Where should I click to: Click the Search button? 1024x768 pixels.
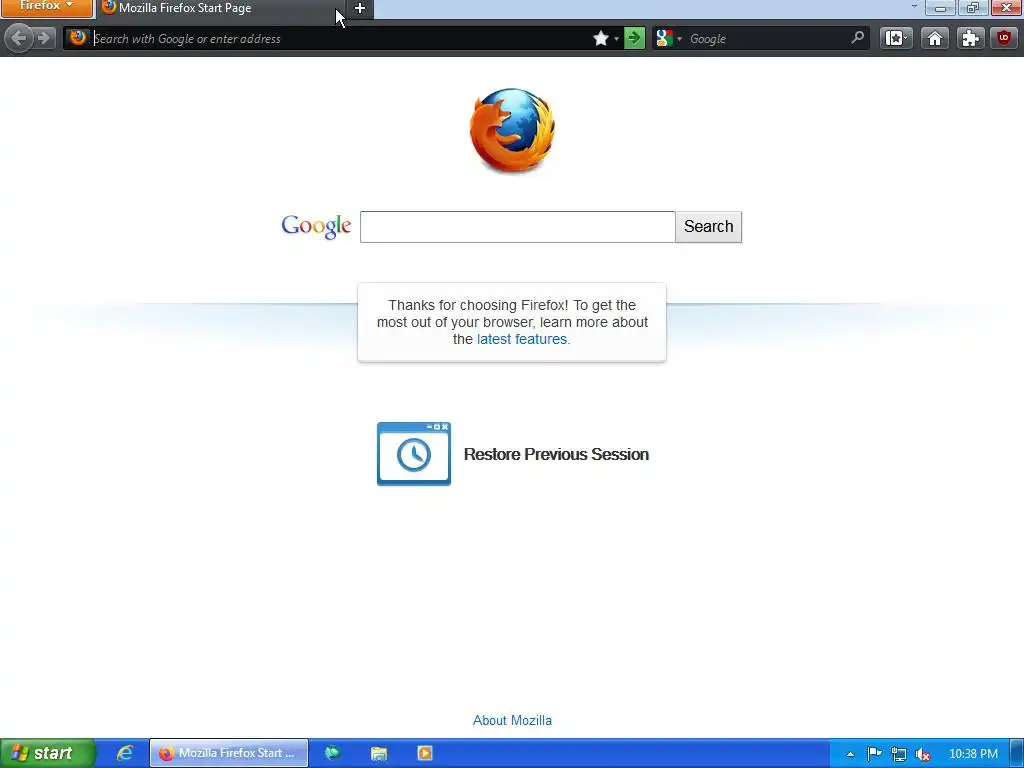pyautogui.click(x=709, y=227)
